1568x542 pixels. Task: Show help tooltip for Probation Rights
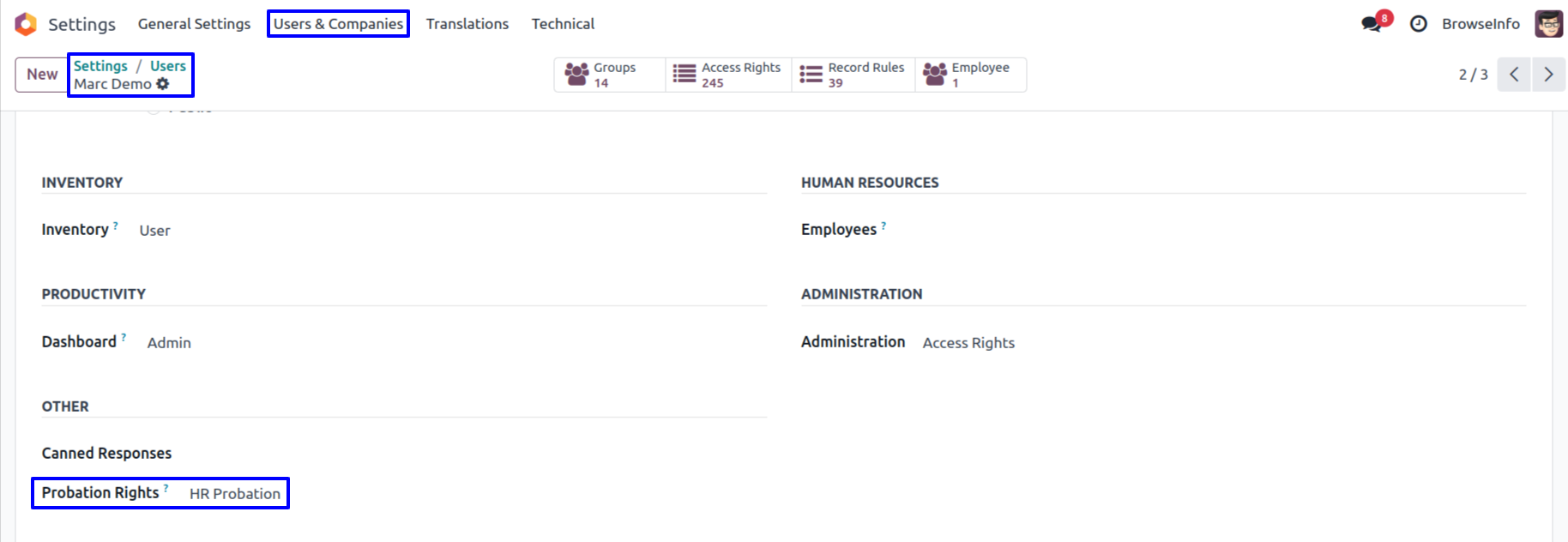tap(166, 488)
